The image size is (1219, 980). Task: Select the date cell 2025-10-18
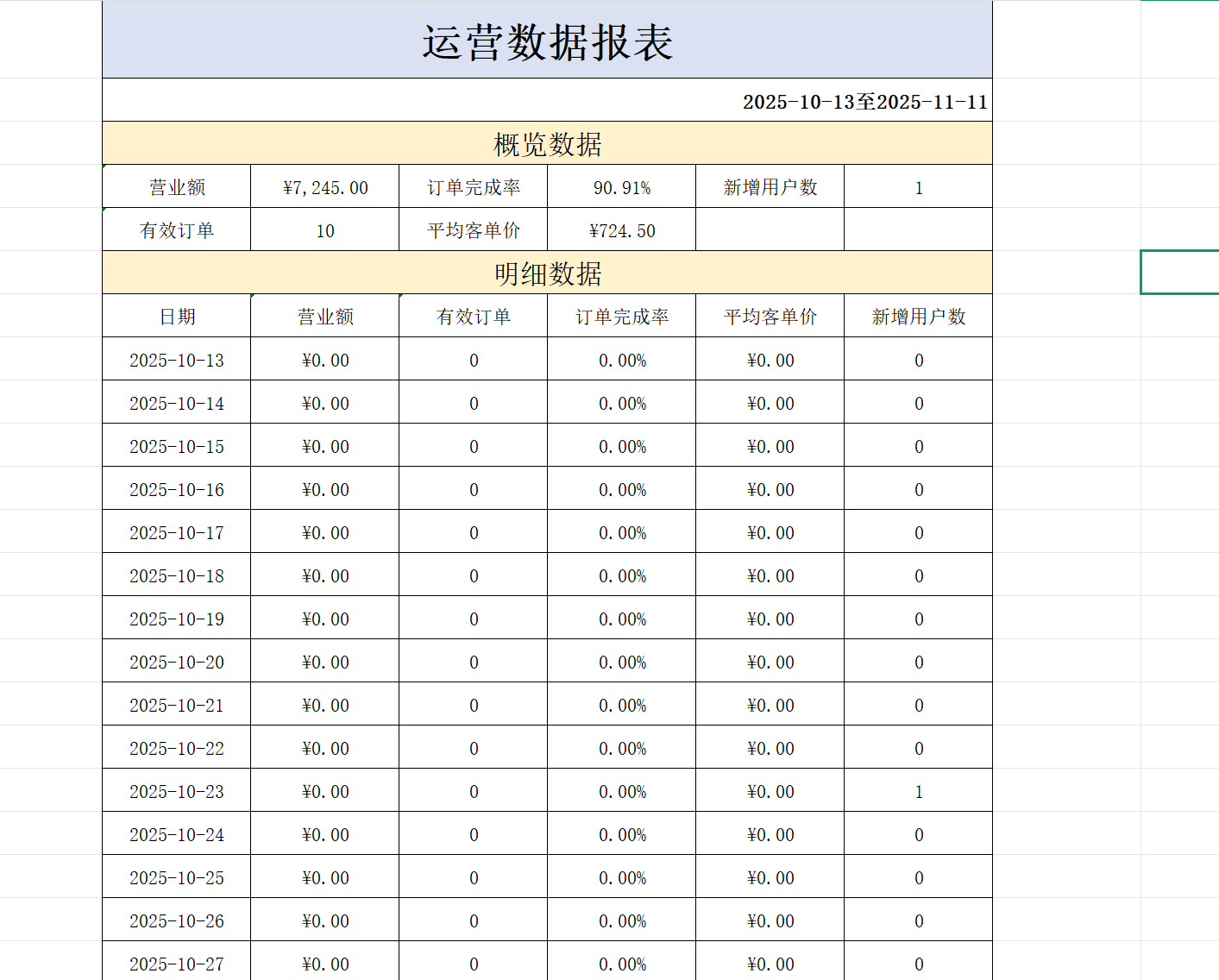point(177,575)
